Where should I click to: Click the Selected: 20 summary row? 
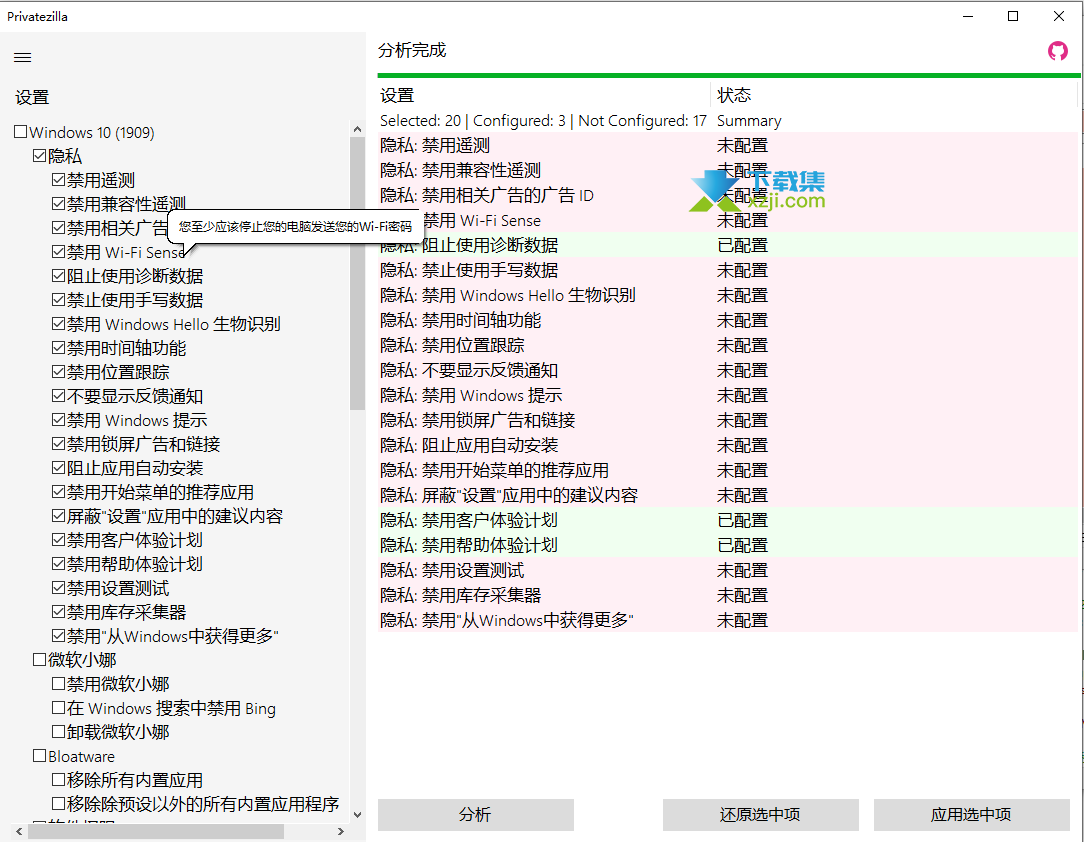click(728, 121)
